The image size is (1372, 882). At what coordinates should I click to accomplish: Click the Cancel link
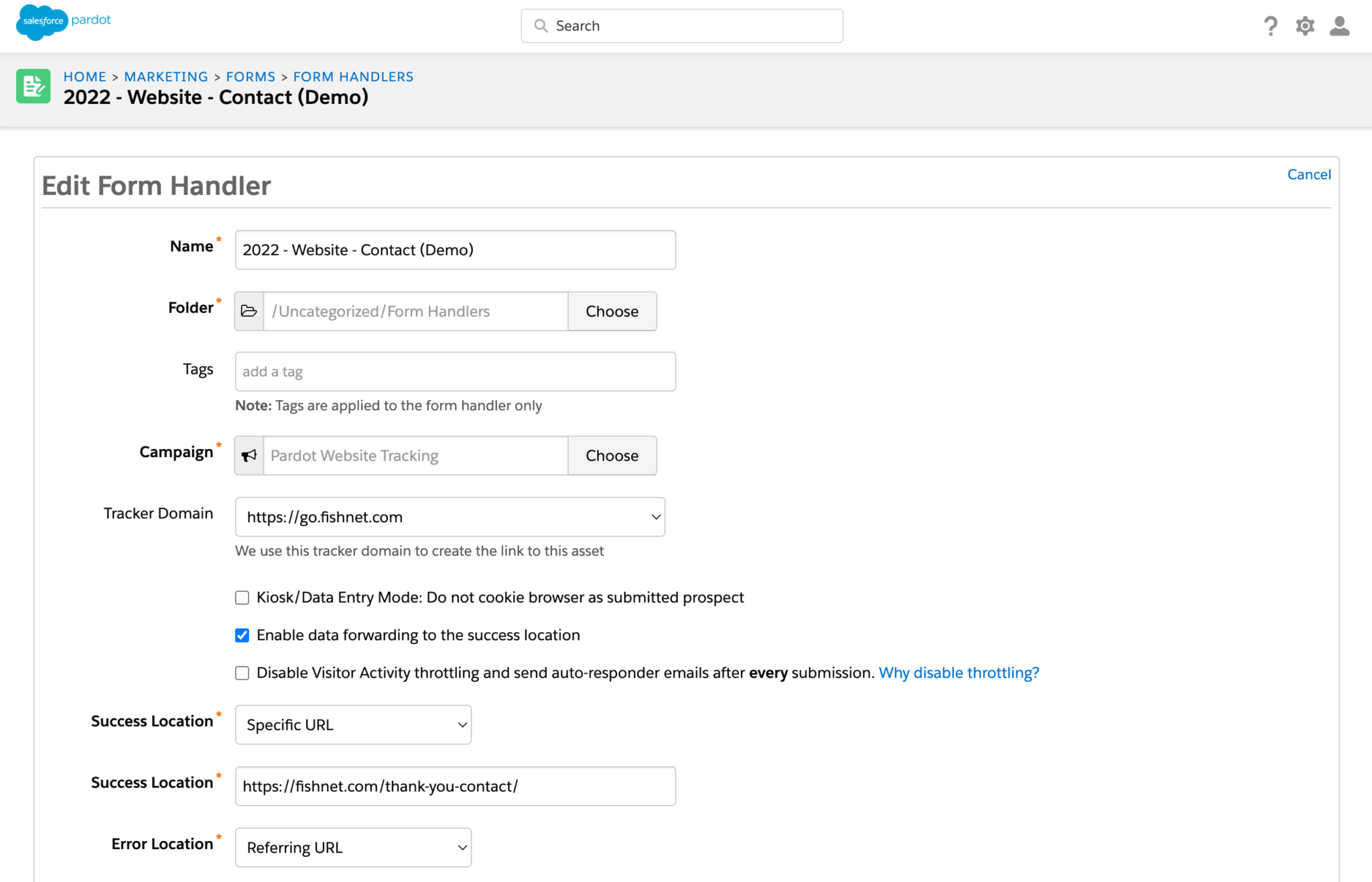(1308, 174)
